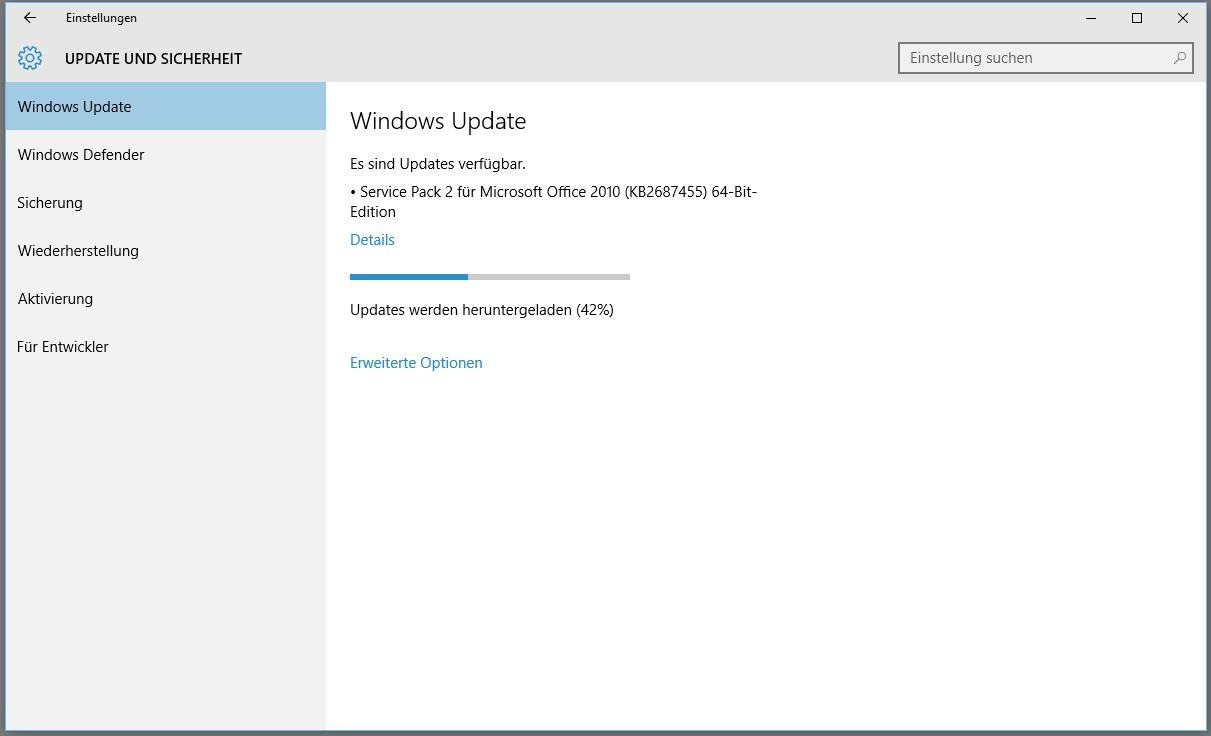Open the Aktivierung page
This screenshot has width=1211, height=736.
click(x=166, y=298)
